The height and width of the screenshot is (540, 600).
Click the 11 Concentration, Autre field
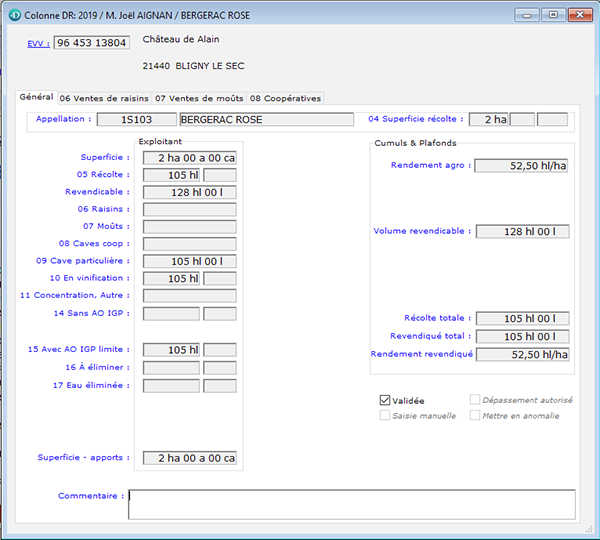tap(190, 295)
